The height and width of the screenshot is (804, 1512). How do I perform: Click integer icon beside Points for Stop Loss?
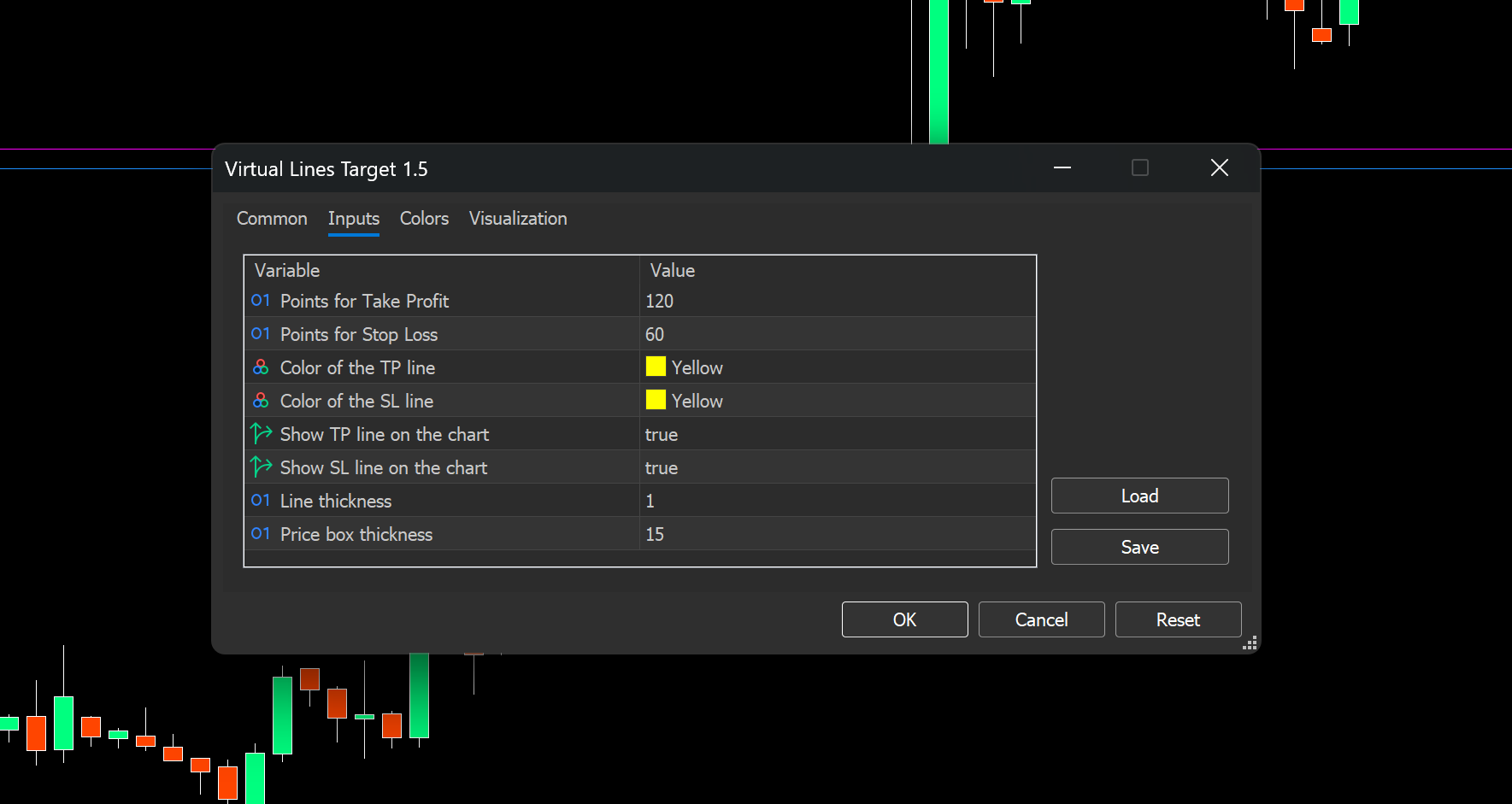(261, 334)
